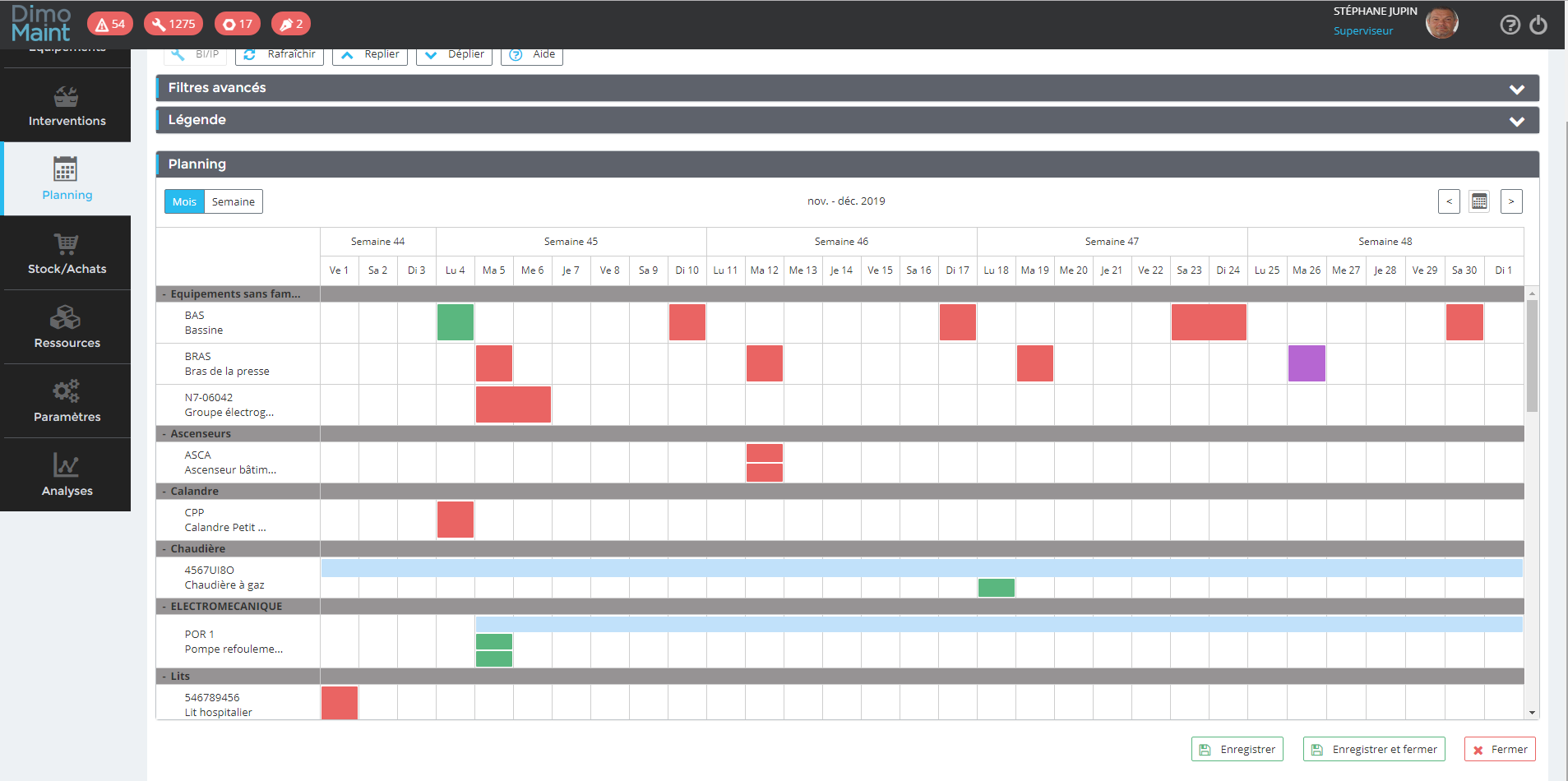Switch planning view to Semaine
Screen dimensions: 1568x781
pyautogui.click(x=234, y=201)
